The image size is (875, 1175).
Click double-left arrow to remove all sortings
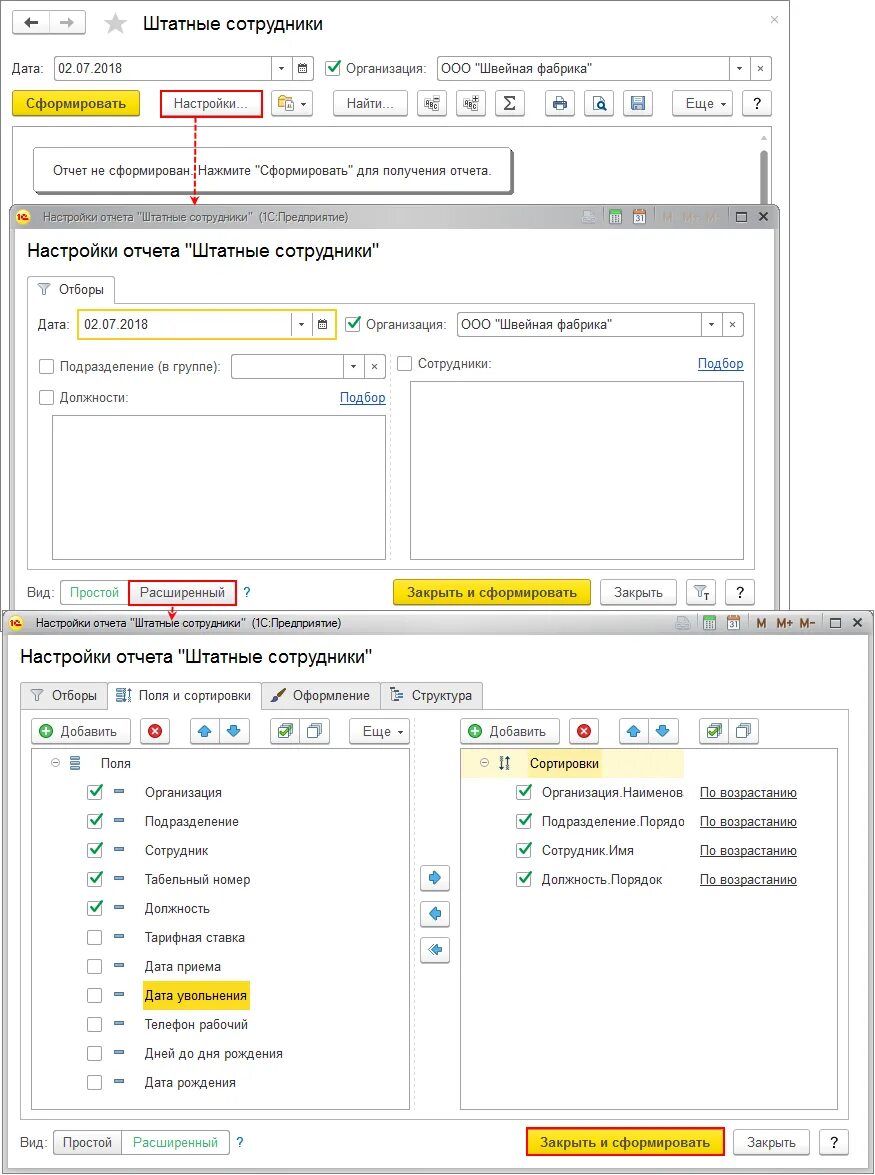(435, 949)
